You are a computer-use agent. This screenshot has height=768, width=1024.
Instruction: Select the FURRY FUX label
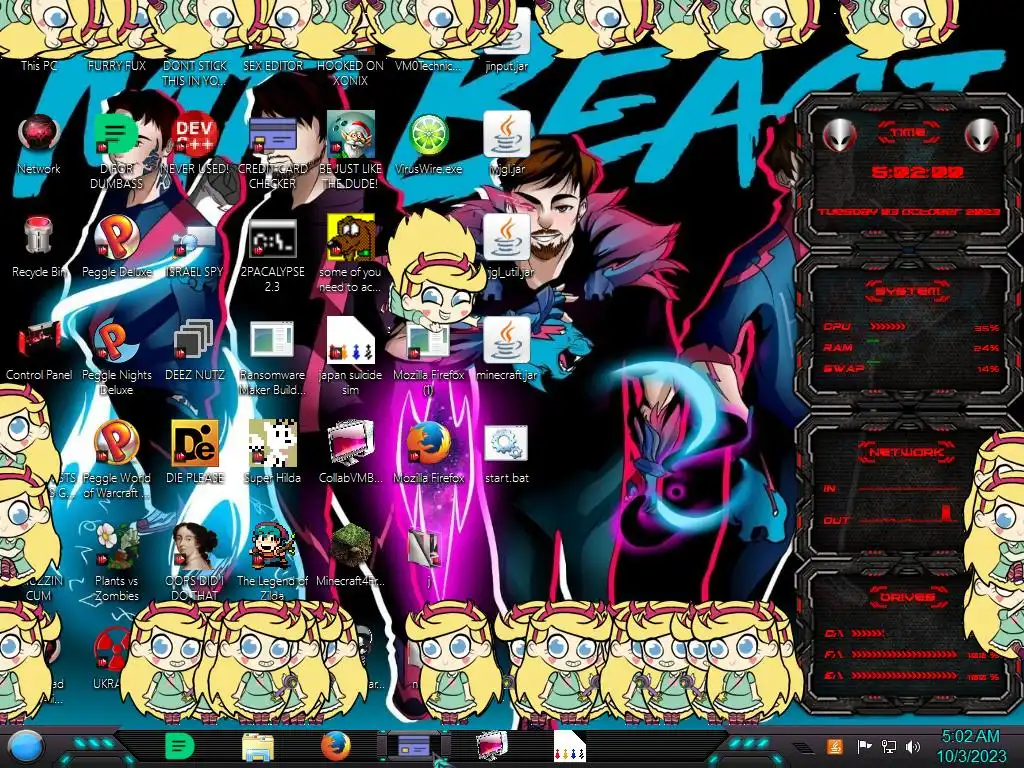(x=117, y=65)
